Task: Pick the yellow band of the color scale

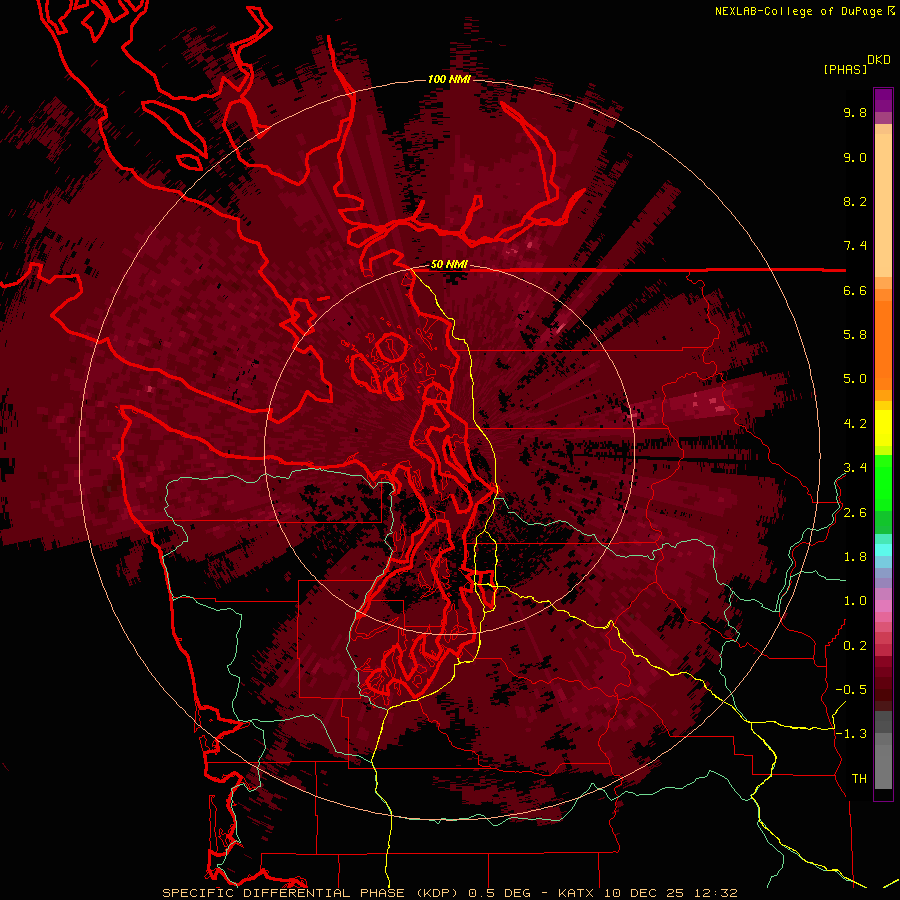Action: tap(883, 428)
